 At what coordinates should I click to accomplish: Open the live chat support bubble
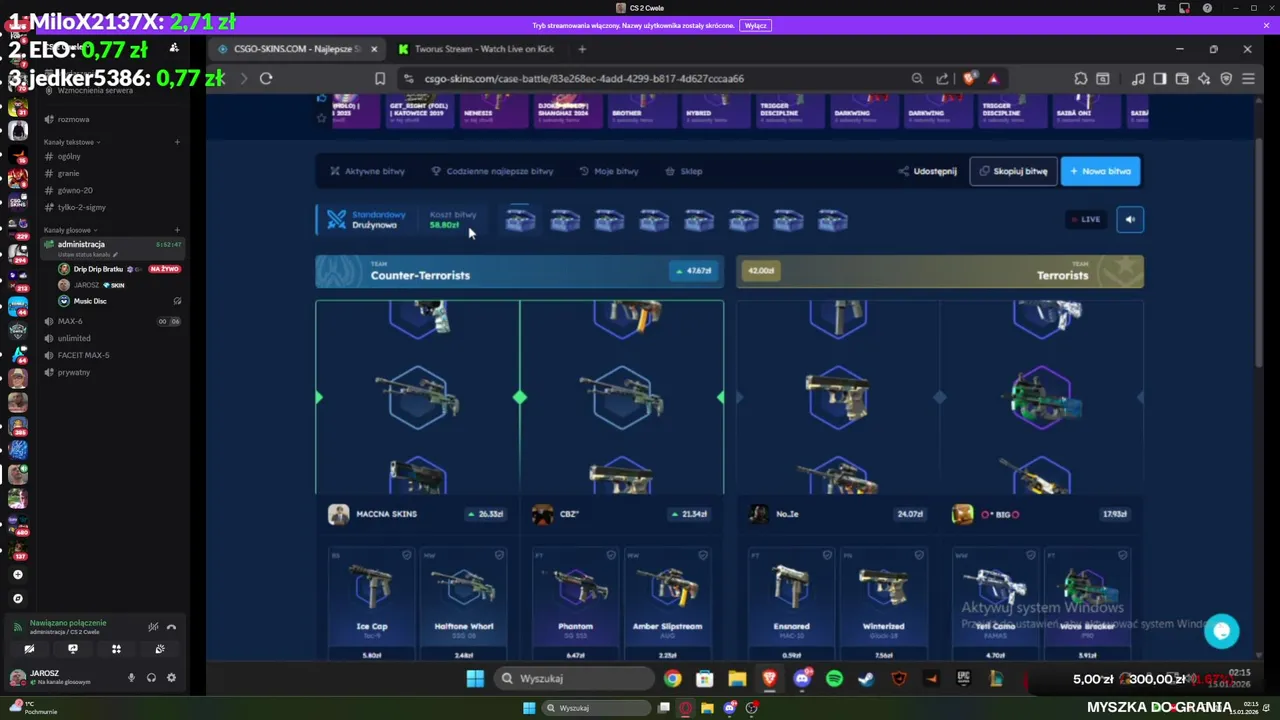tap(1221, 631)
